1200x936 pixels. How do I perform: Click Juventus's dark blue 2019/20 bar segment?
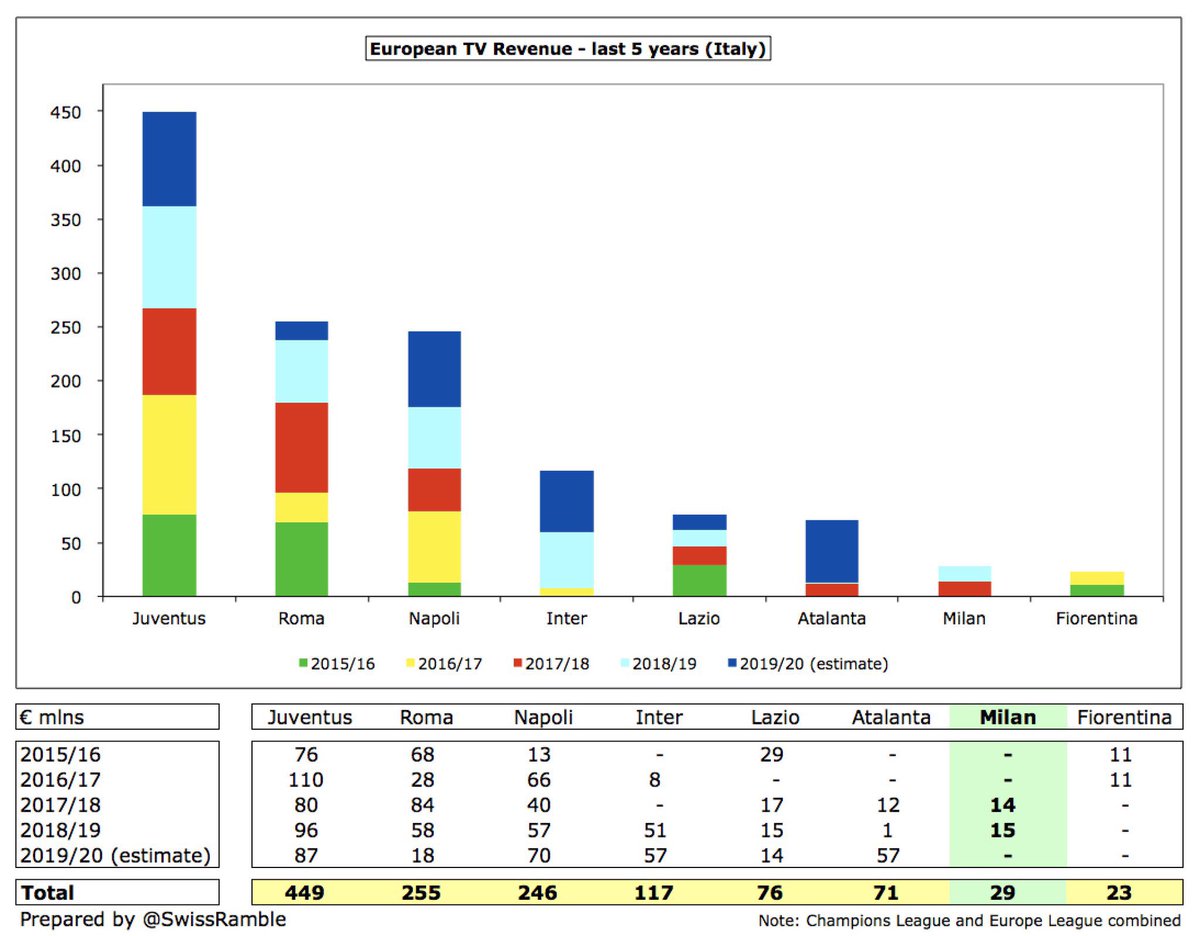pyautogui.click(x=169, y=159)
